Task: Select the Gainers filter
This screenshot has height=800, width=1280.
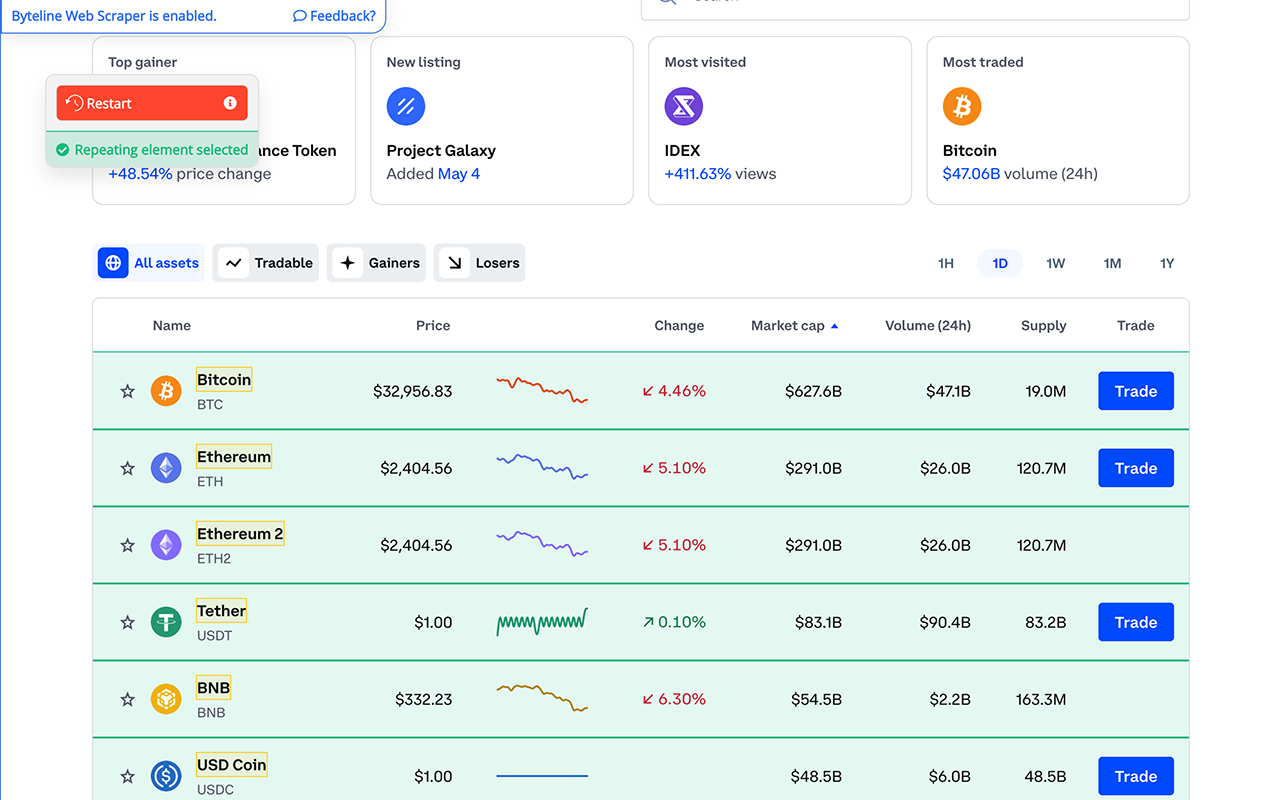Action: click(x=376, y=263)
